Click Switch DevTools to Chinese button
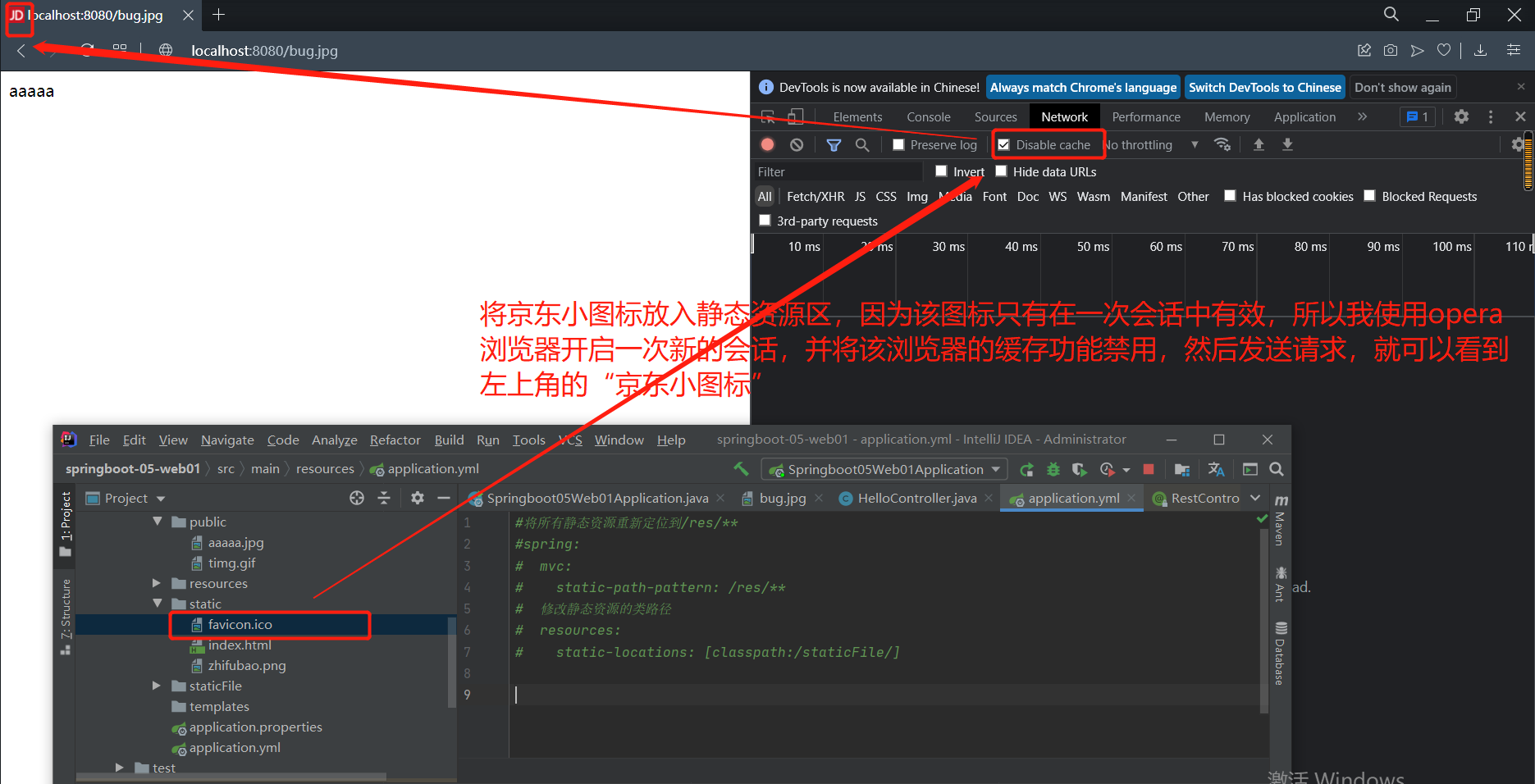 [1264, 87]
